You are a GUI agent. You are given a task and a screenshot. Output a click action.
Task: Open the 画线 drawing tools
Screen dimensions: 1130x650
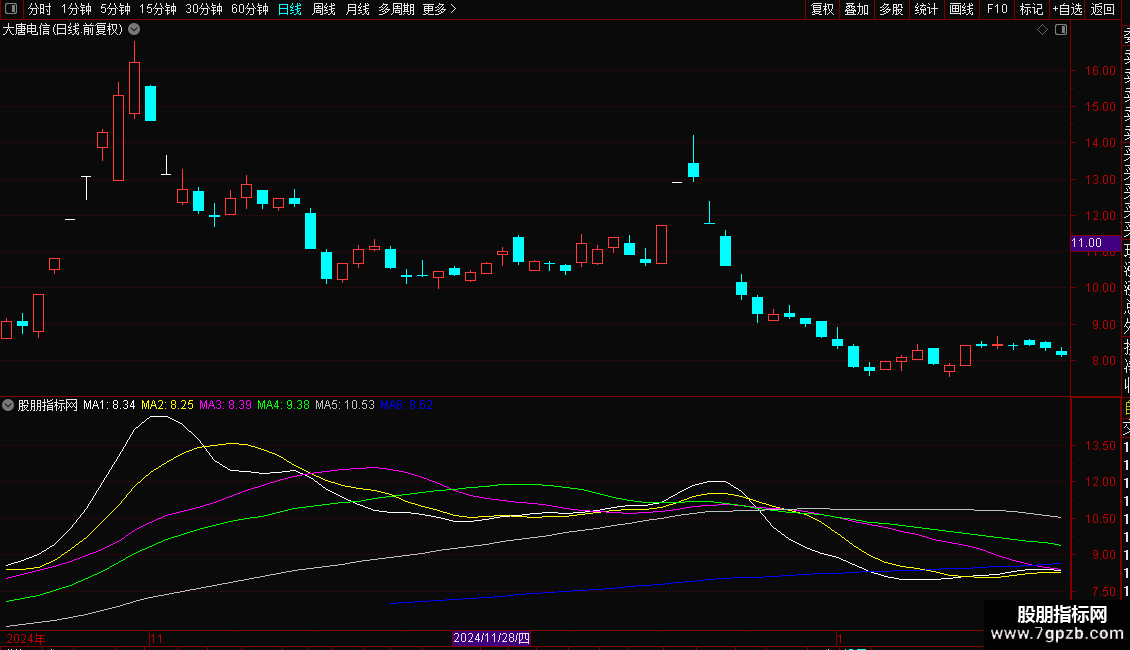[x=961, y=9]
